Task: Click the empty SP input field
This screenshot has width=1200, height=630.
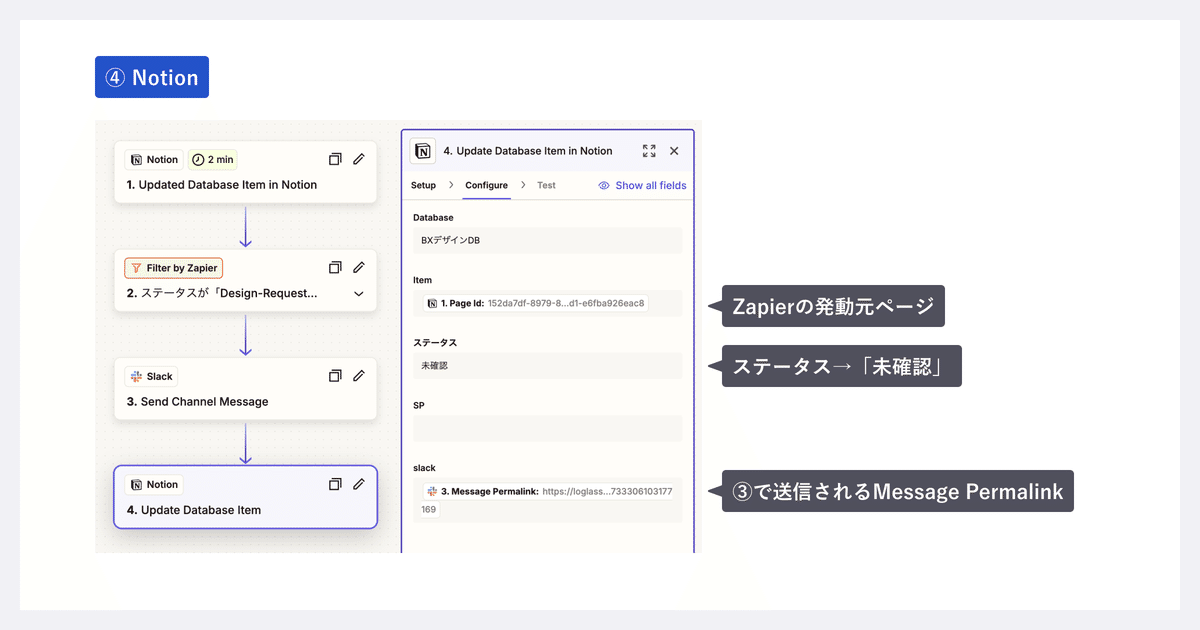Action: 547,428
